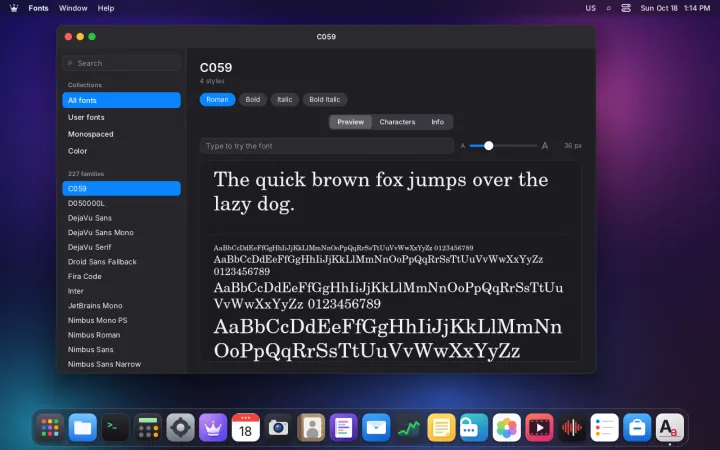Screen dimensions: 720x450
Task: Select the Droid Sans Fallback family
Action: (121, 262)
